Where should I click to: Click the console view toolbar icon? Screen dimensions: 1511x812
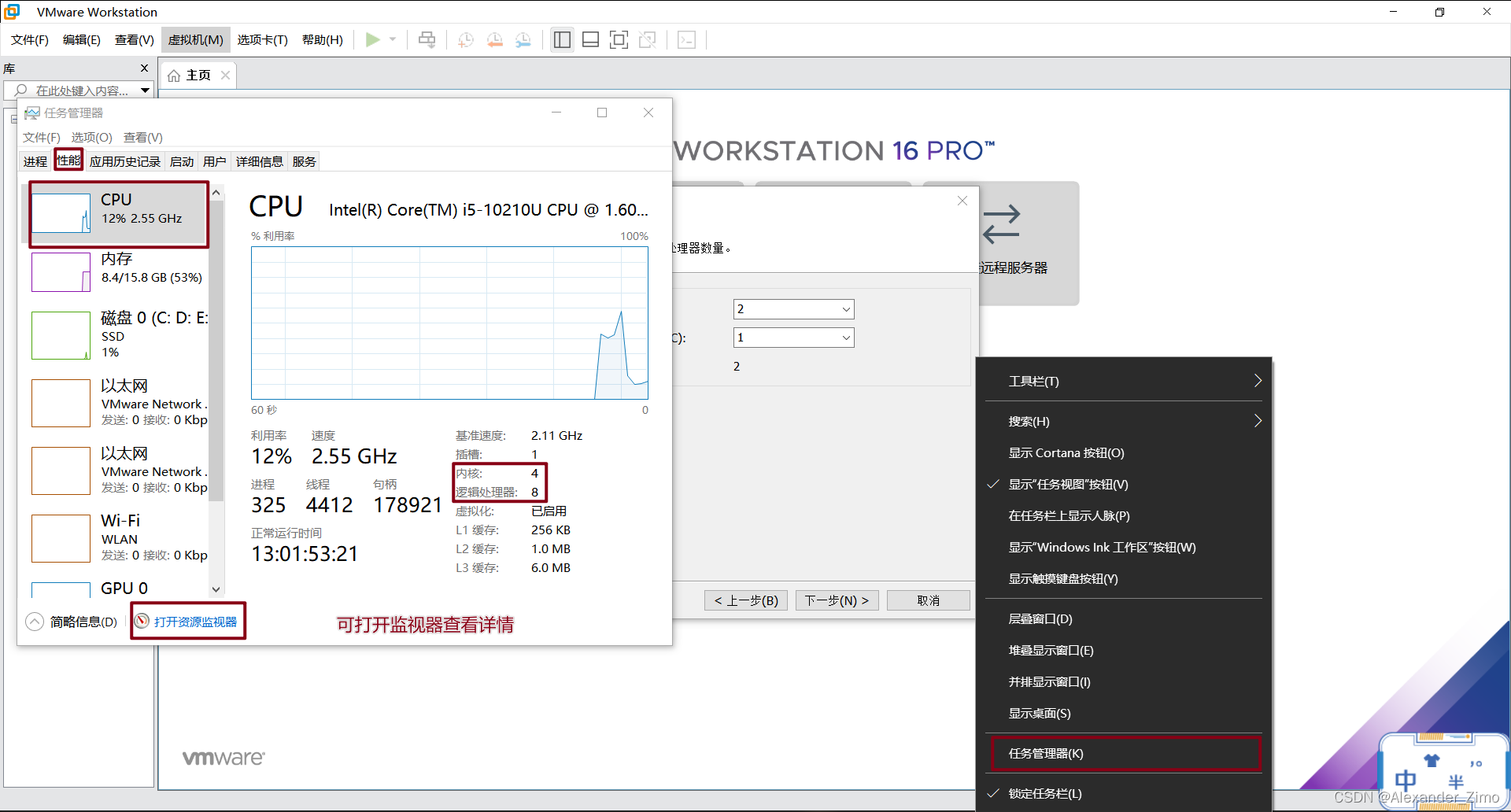(x=686, y=39)
